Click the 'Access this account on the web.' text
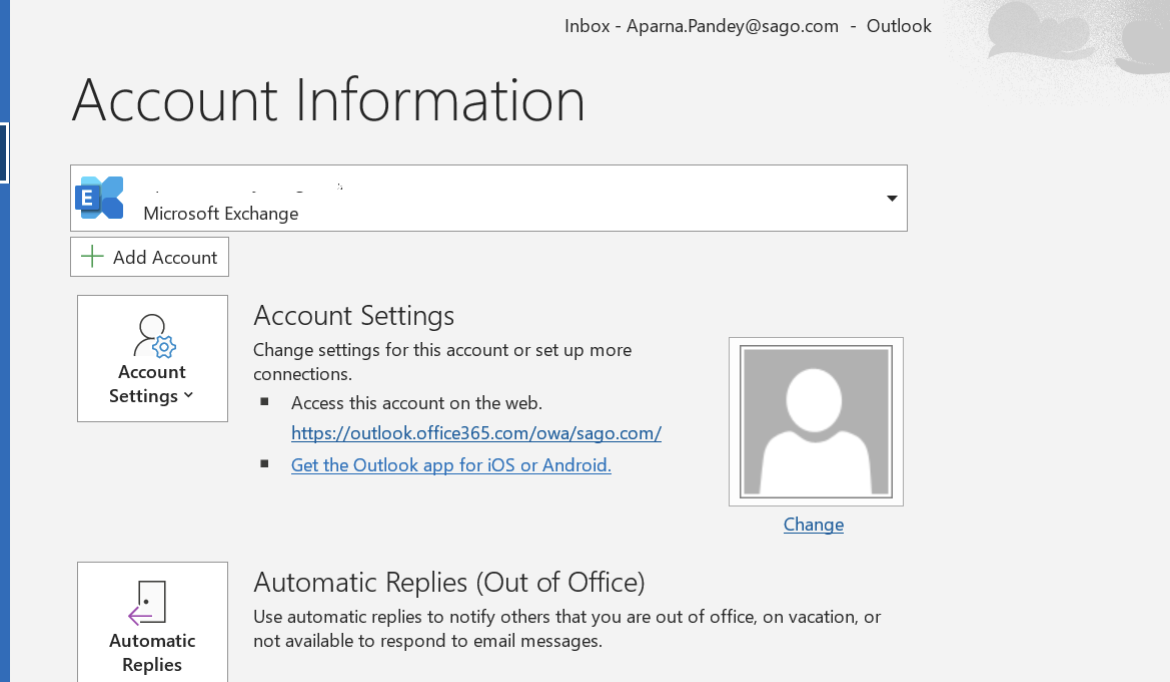The image size is (1170, 682). [416, 403]
